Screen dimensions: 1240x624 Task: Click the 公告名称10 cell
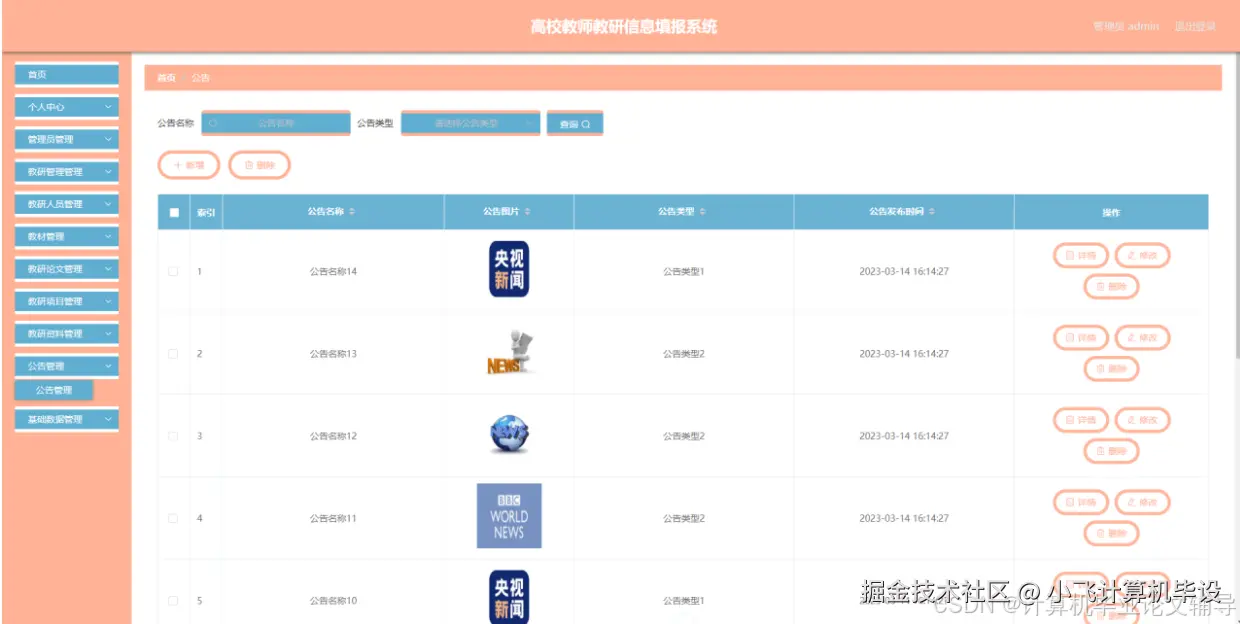point(333,600)
